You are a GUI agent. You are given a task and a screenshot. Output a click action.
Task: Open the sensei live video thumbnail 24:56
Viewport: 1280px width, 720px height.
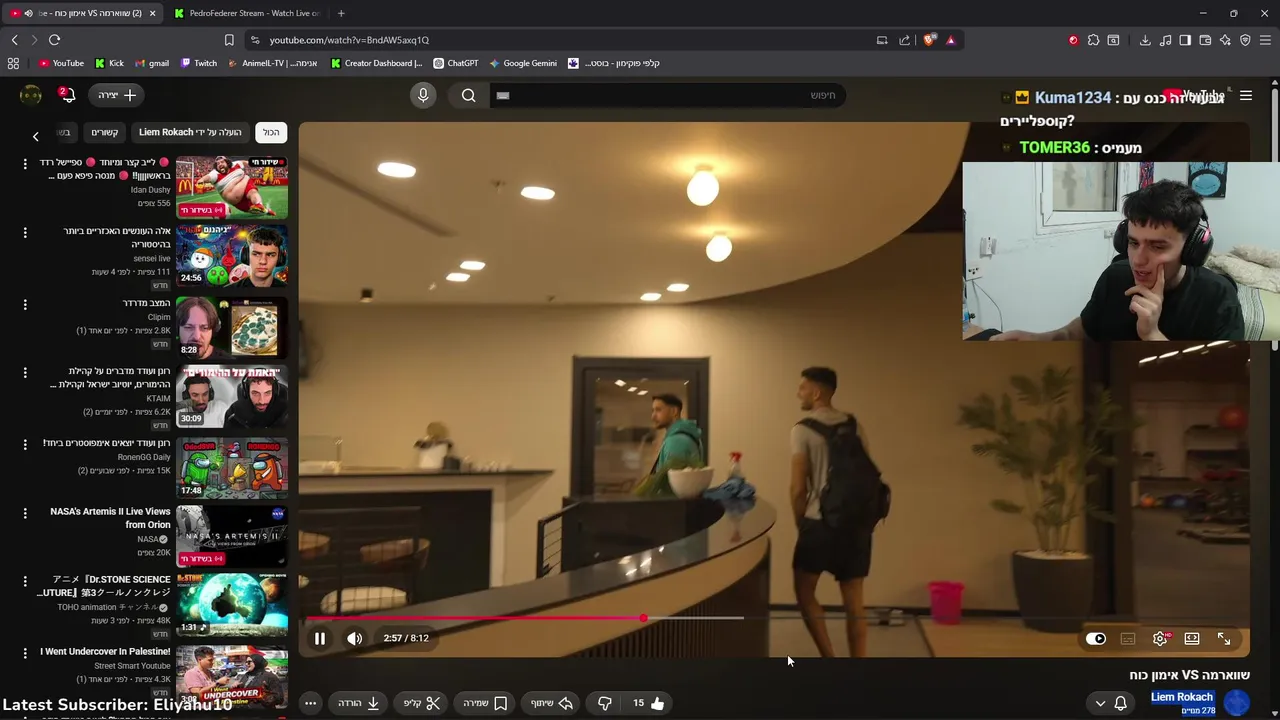pyautogui.click(x=232, y=255)
